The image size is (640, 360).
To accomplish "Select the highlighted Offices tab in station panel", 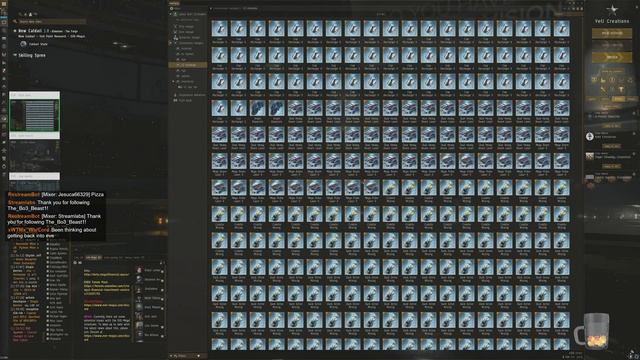I will click(619, 99).
